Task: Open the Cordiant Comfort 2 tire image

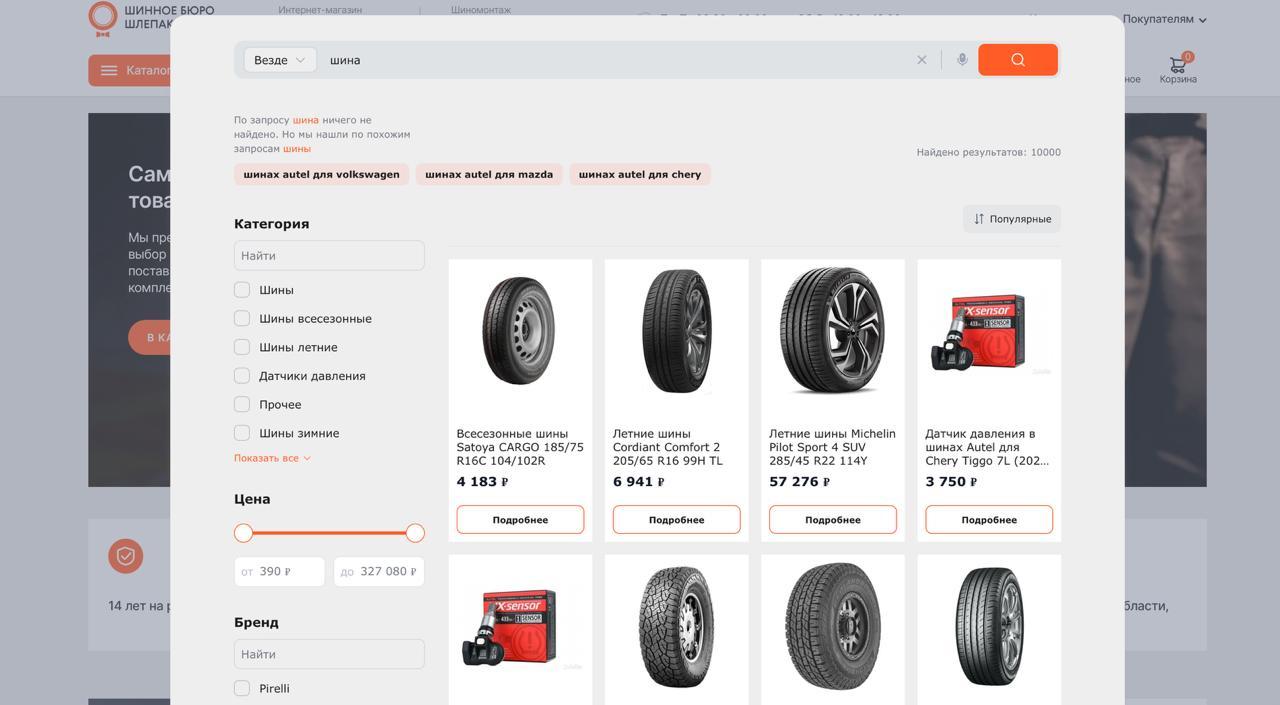Action: pos(677,332)
